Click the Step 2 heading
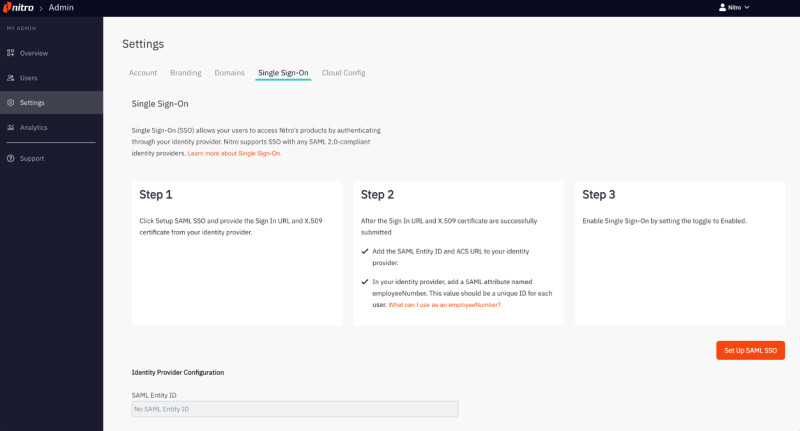Viewport: 800px width, 431px height. coord(378,194)
